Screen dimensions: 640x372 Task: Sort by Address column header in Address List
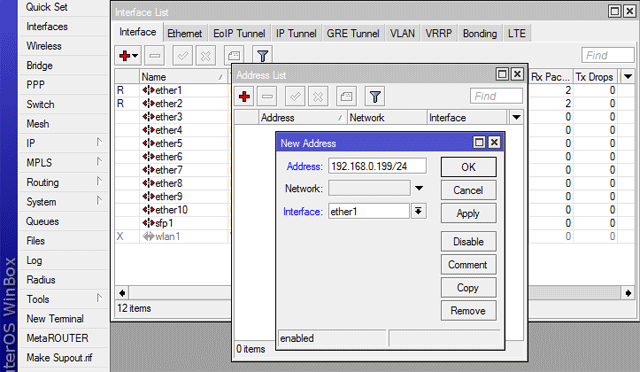click(302, 118)
